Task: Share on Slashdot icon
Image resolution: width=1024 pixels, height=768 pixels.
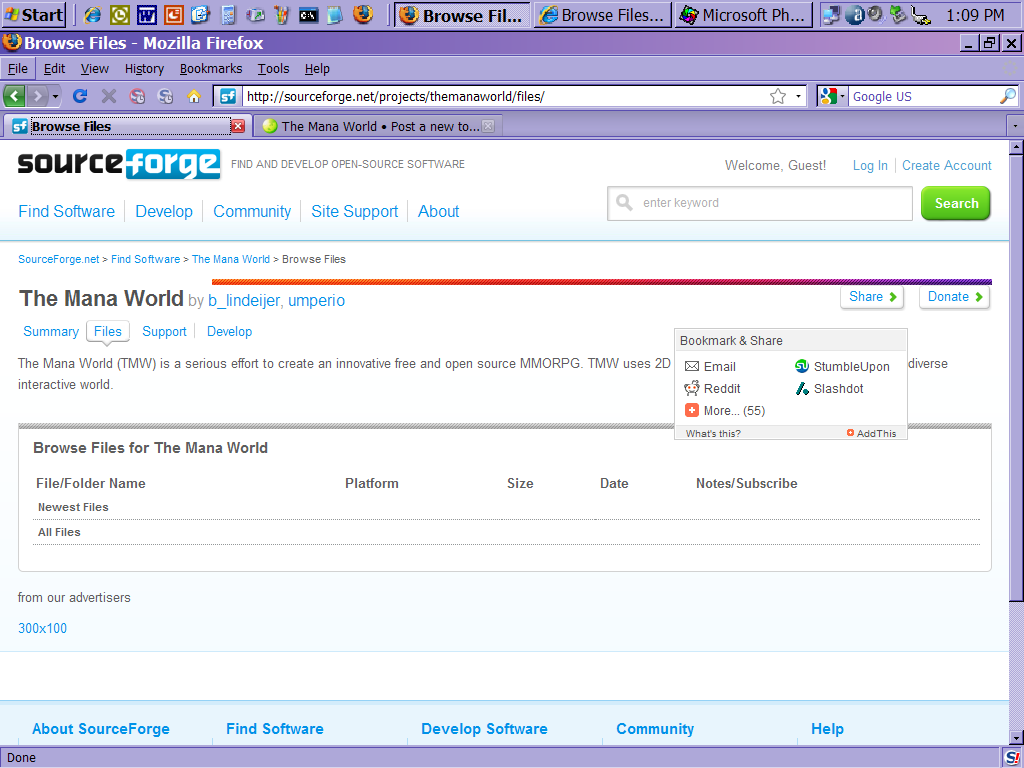Action: 802,389
